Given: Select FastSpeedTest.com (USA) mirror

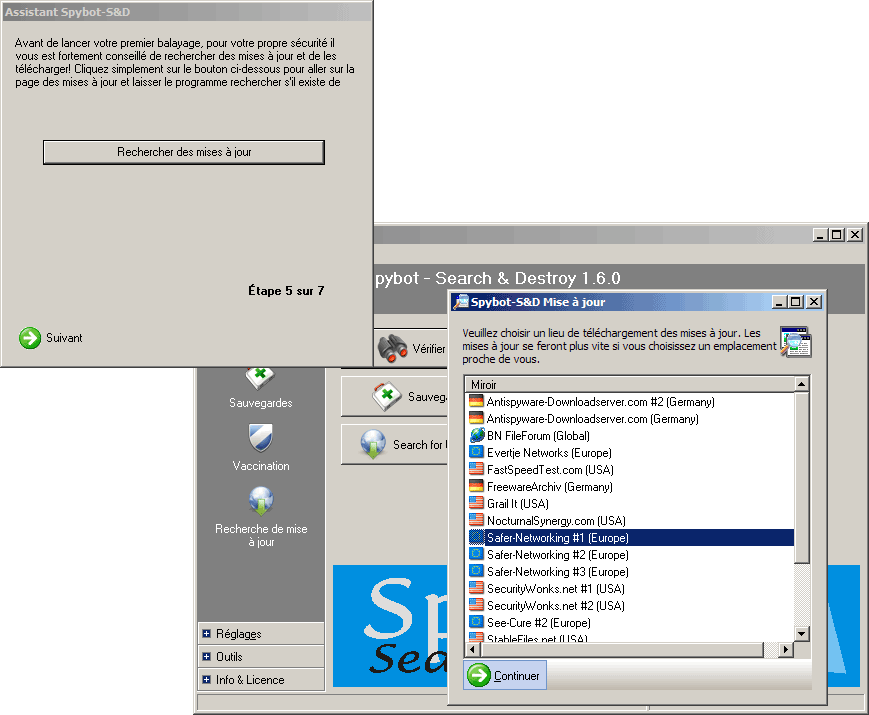Looking at the screenshot, I should 550,470.
